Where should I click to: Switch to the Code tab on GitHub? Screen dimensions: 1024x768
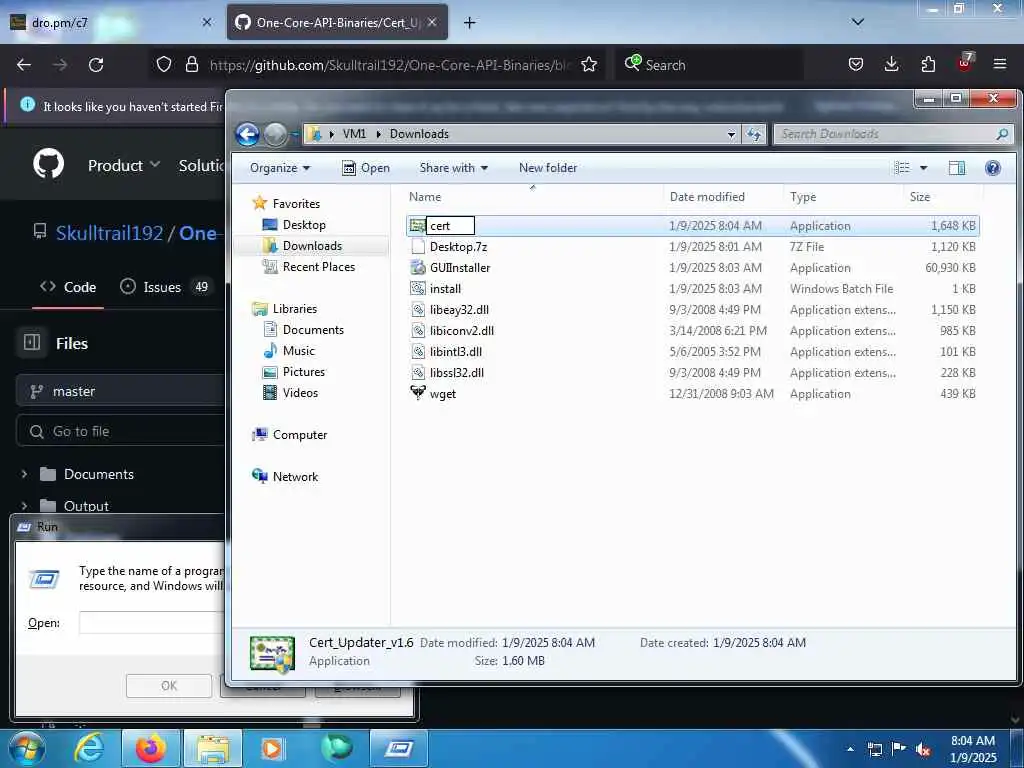coord(68,287)
